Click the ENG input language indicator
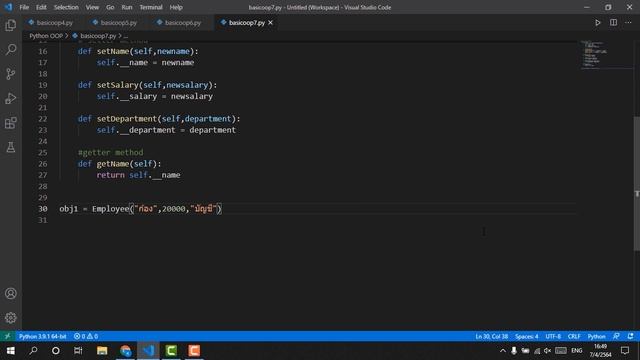This screenshot has height=360, width=640. (577, 351)
